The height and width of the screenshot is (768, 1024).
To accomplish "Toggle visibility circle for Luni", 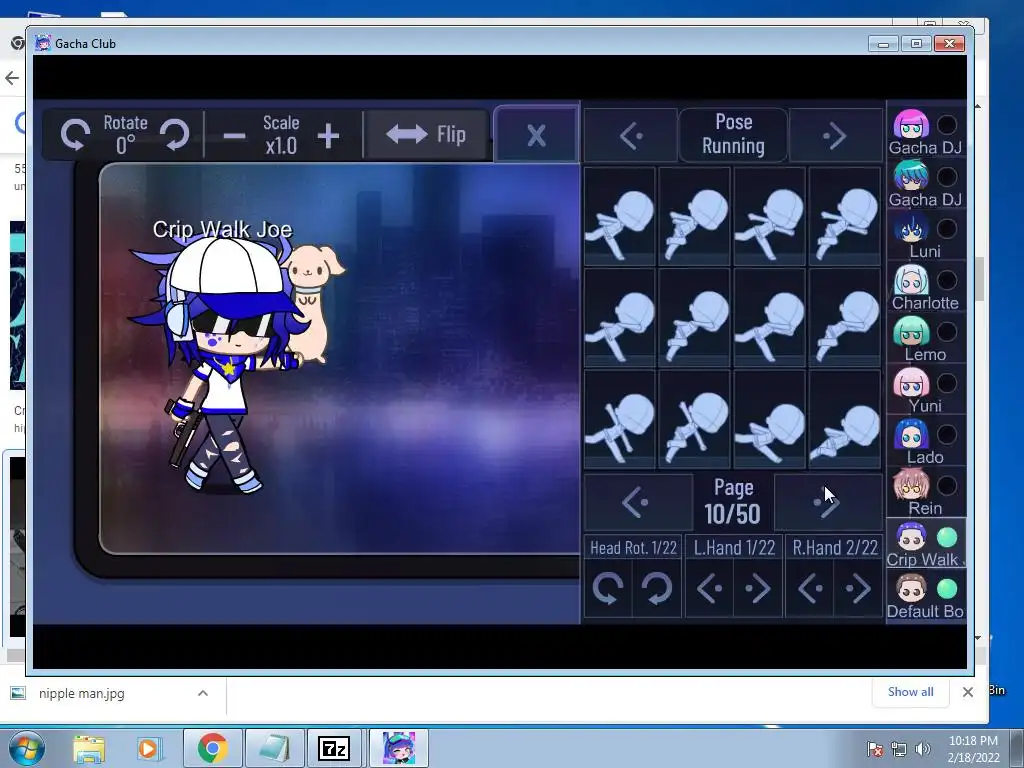I will (947, 228).
